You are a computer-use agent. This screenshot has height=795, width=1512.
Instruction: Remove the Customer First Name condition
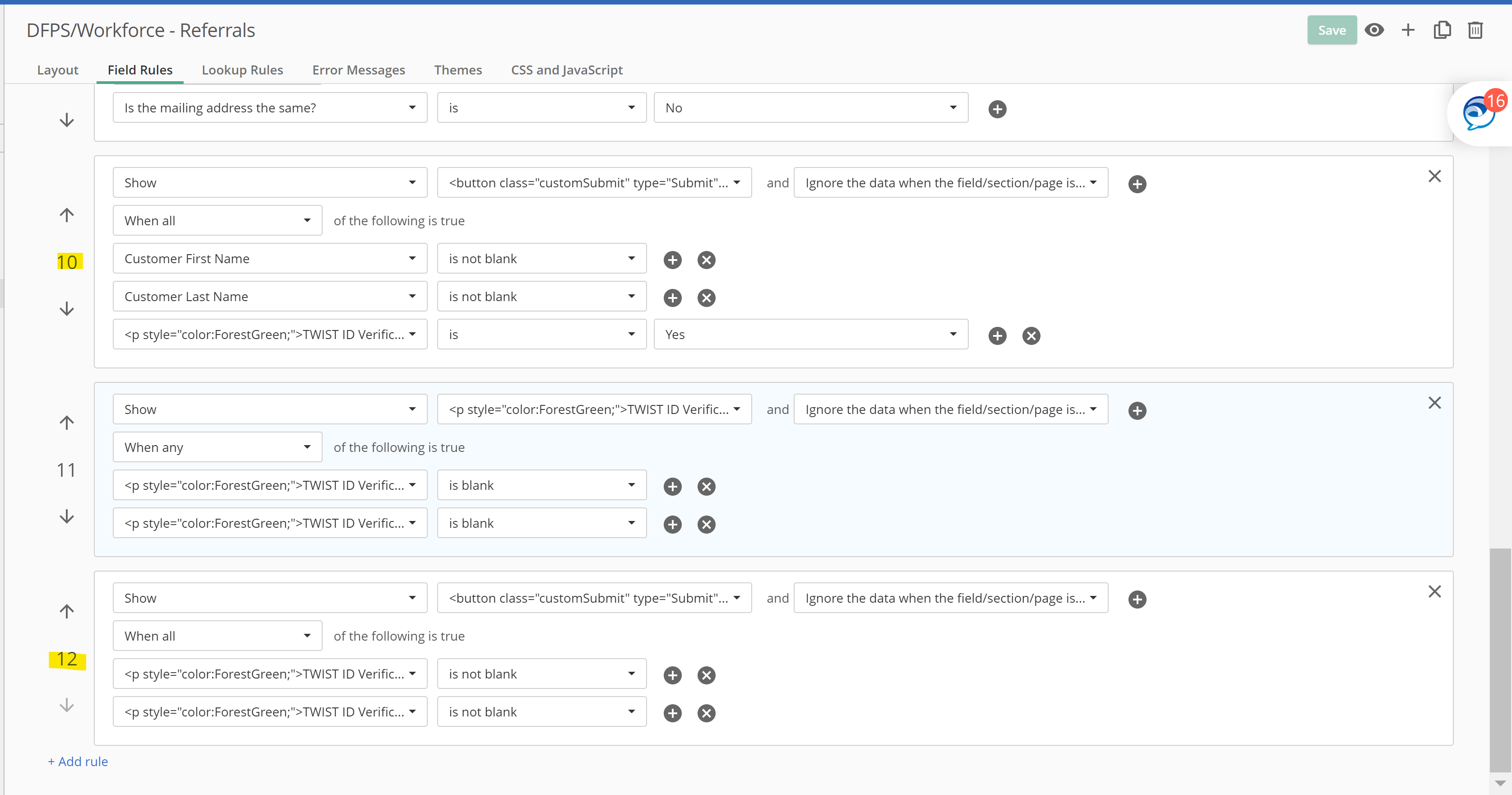point(706,260)
